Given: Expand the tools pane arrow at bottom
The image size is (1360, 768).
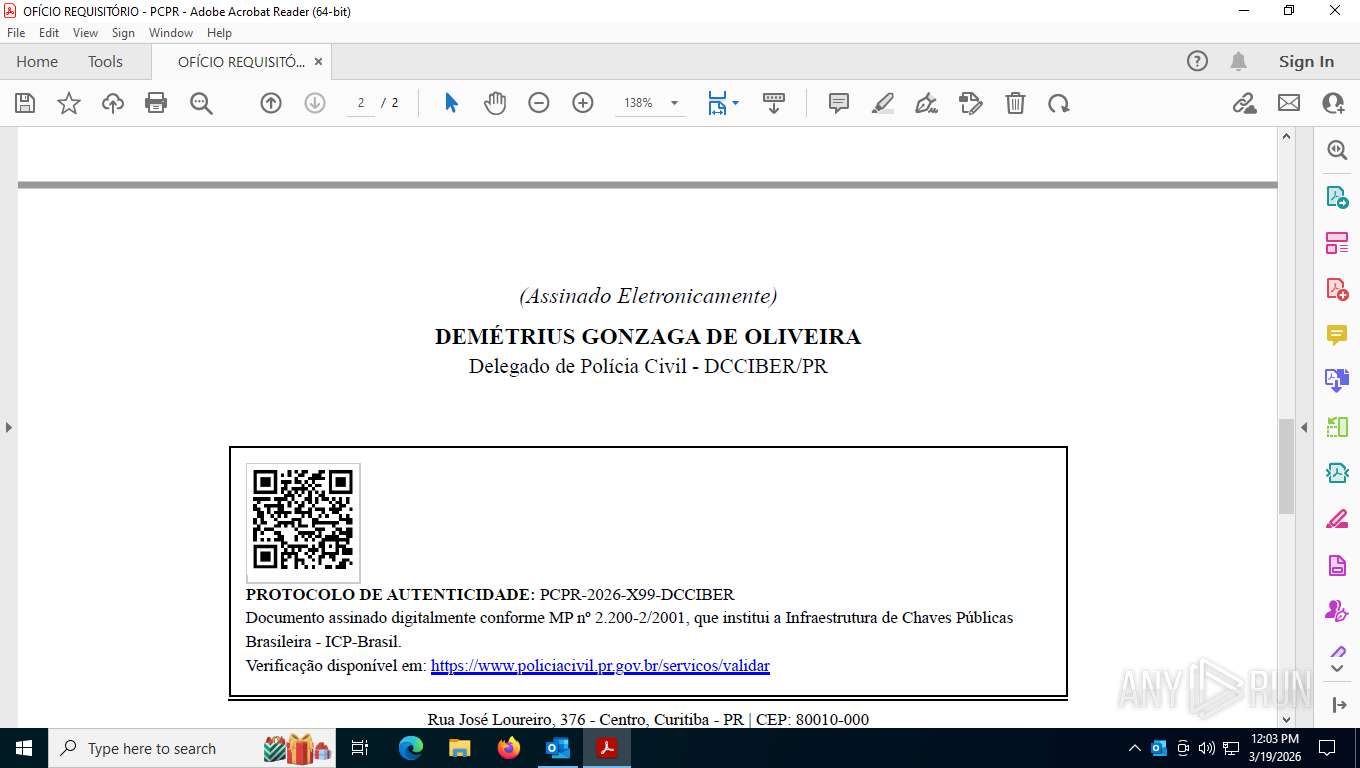Looking at the screenshot, I should pyautogui.click(x=1339, y=705).
